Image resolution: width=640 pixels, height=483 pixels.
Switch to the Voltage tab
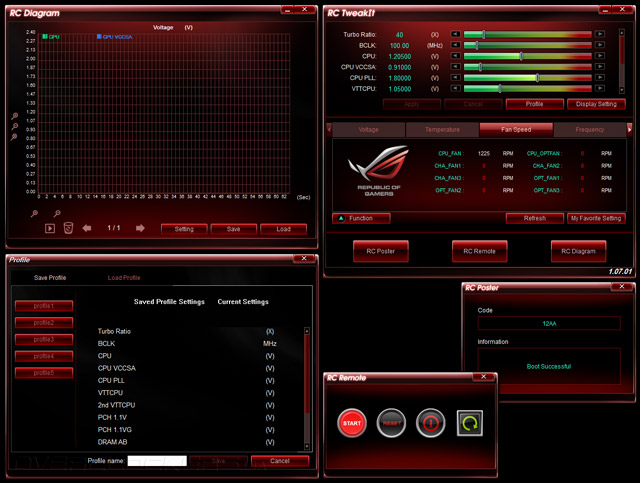point(369,129)
